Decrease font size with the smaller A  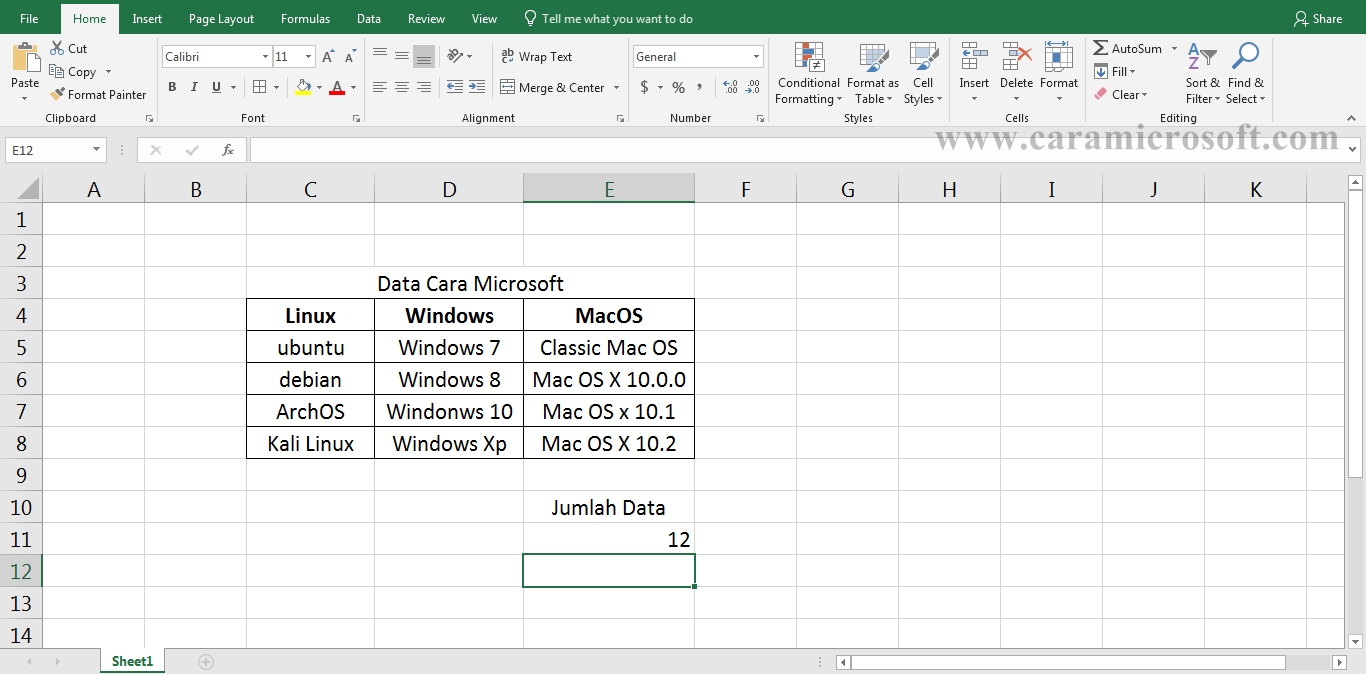[x=351, y=57]
